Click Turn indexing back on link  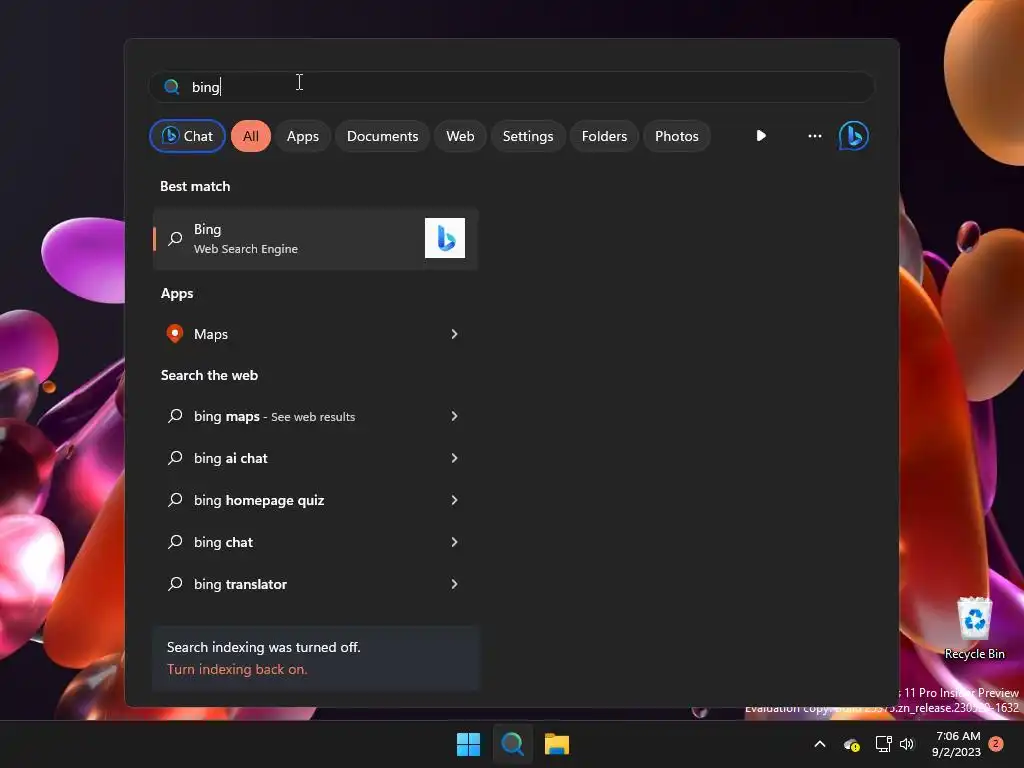click(x=237, y=669)
